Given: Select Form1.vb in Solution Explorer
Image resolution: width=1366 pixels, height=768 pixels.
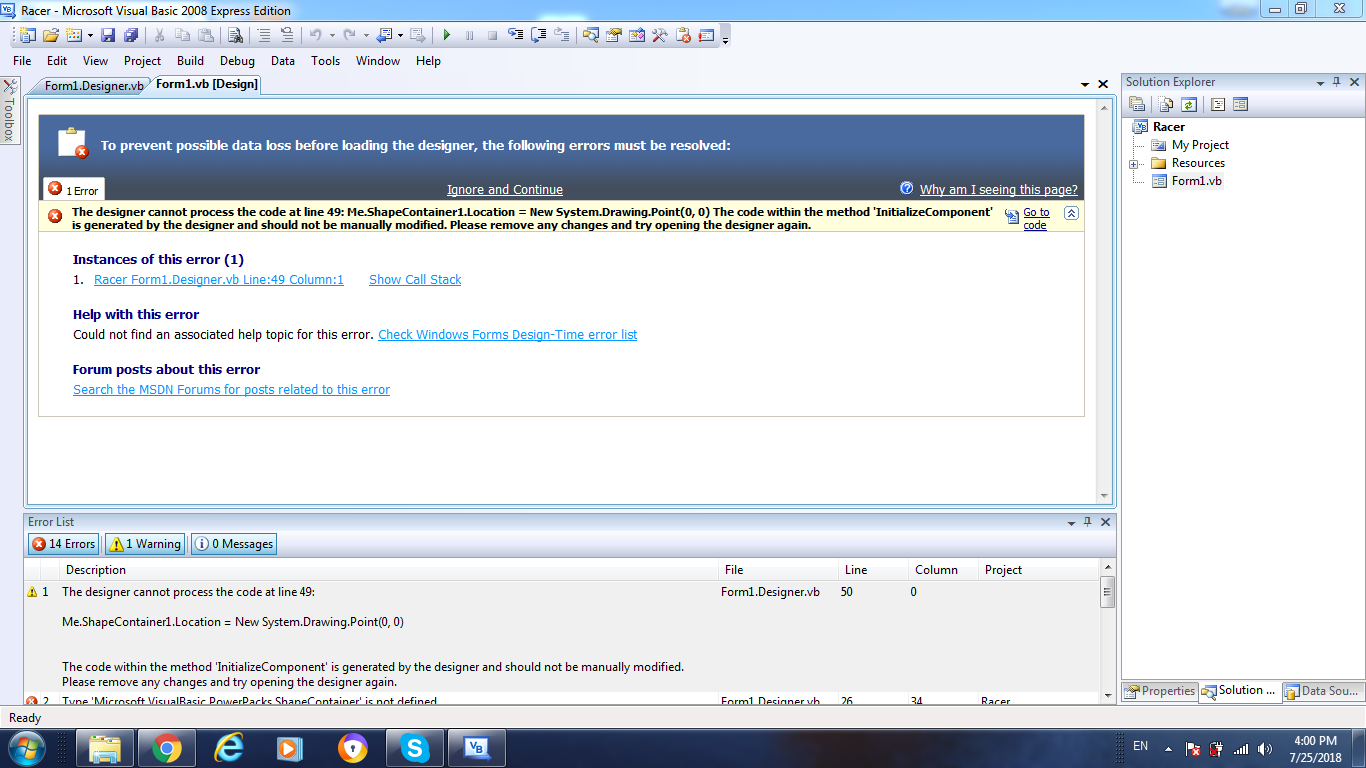Looking at the screenshot, I should coord(1196,181).
